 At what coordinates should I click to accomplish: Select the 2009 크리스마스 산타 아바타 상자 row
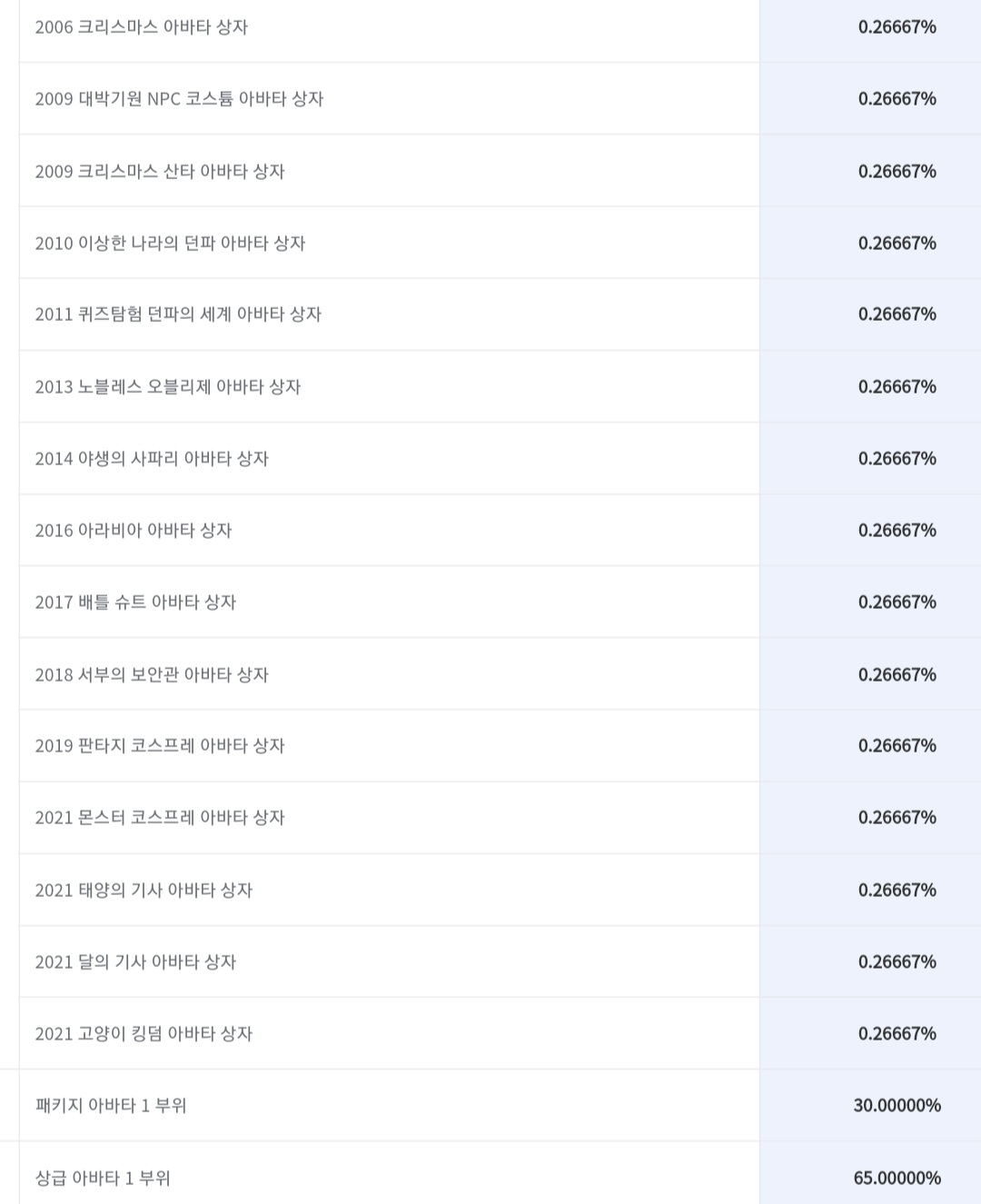[500, 171]
